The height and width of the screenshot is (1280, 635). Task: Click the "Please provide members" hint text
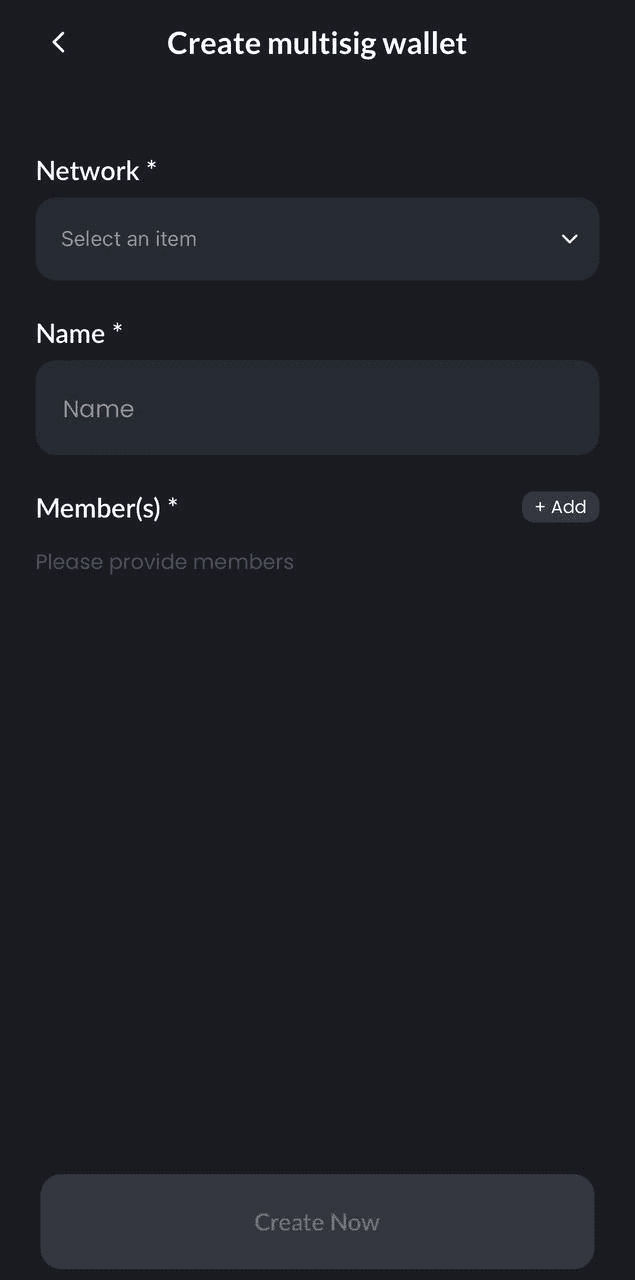pyautogui.click(x=165, y=562)
